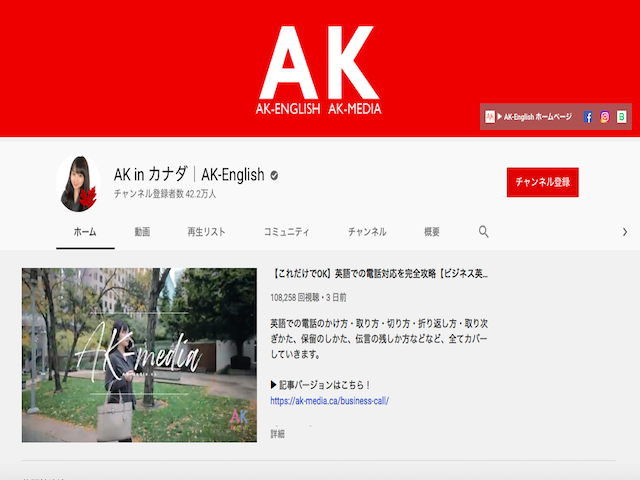640x480 pixels.
Task: Click the AK-ENGLISH AK-MEDIA banner logo
Action: tap(319, 70)
